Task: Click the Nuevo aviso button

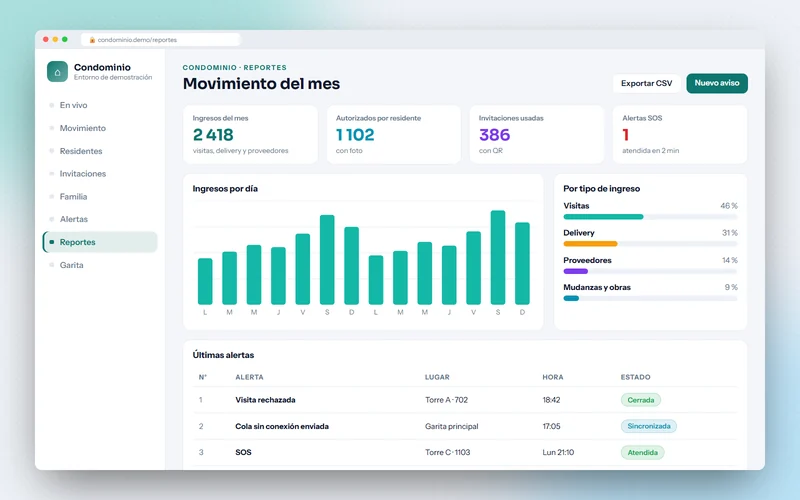Action: (717, 83)
